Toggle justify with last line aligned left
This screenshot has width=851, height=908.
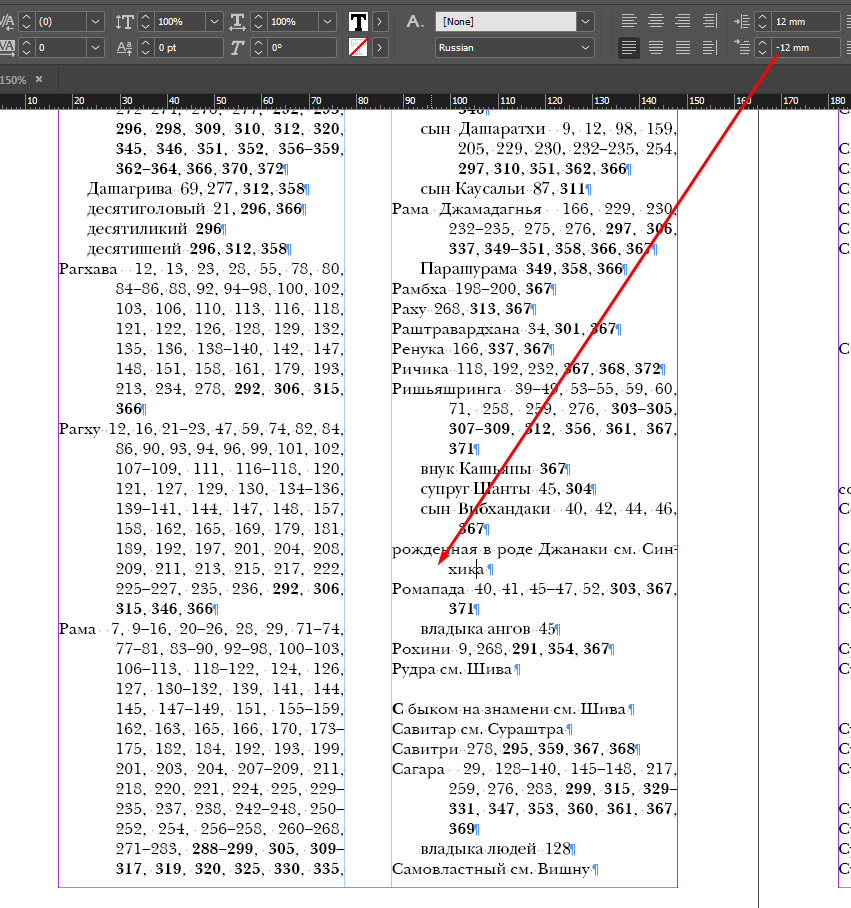tap(628, 47)
